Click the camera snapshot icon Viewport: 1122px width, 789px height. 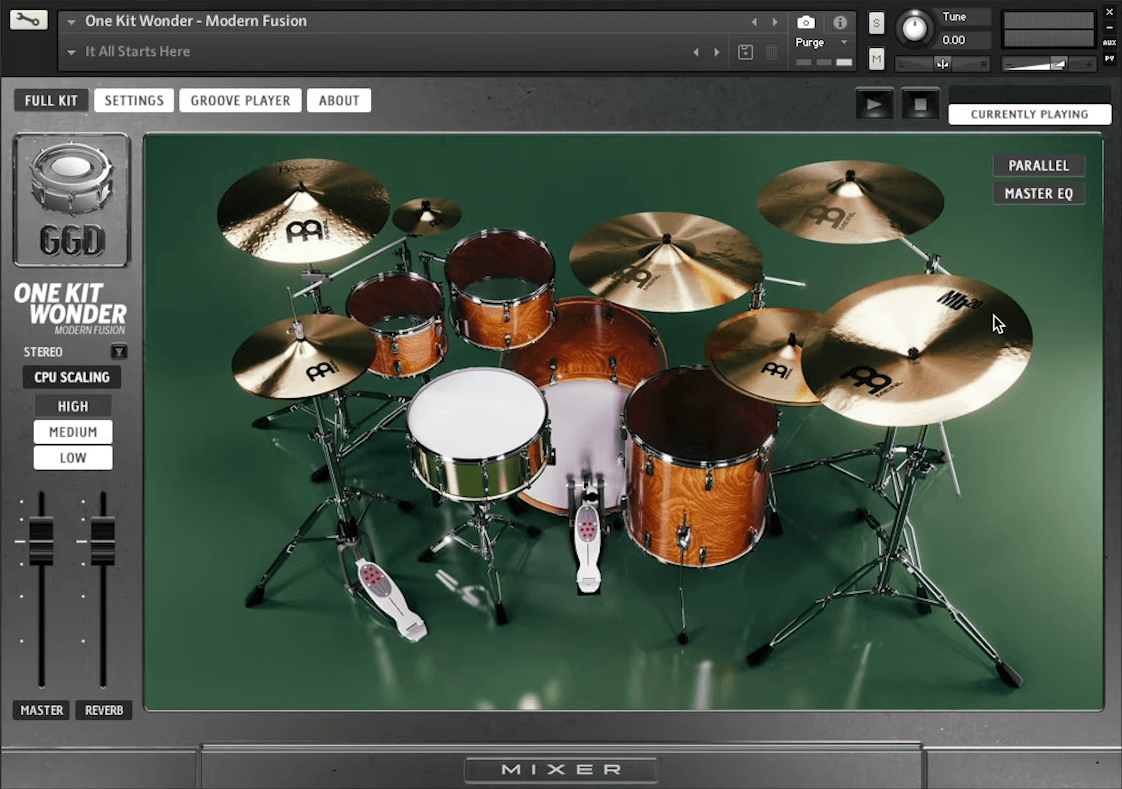coord(805,22)
